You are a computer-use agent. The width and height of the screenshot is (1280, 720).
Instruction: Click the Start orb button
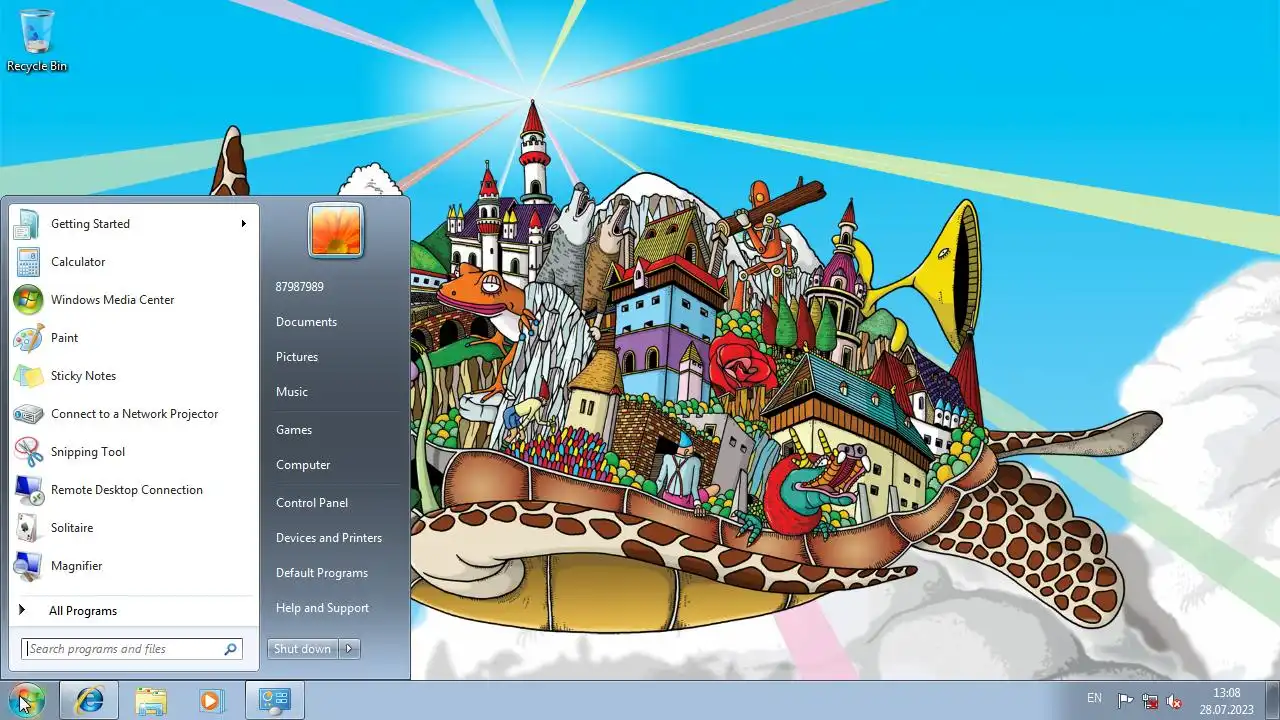click(26, 700)
